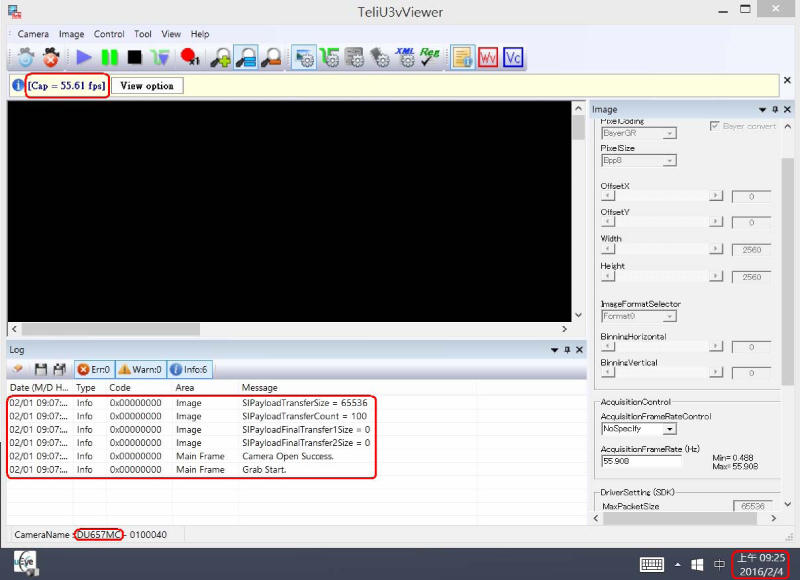Open the Control menu

(x=109, y=34)
